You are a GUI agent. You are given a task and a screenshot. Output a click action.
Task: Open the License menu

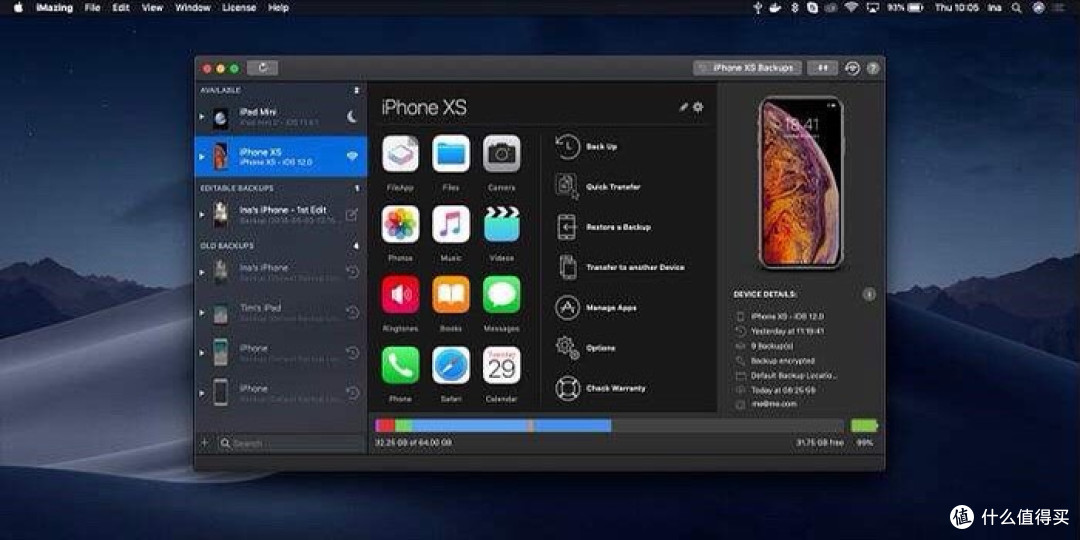pyautogui.click(x=239, y=8)
